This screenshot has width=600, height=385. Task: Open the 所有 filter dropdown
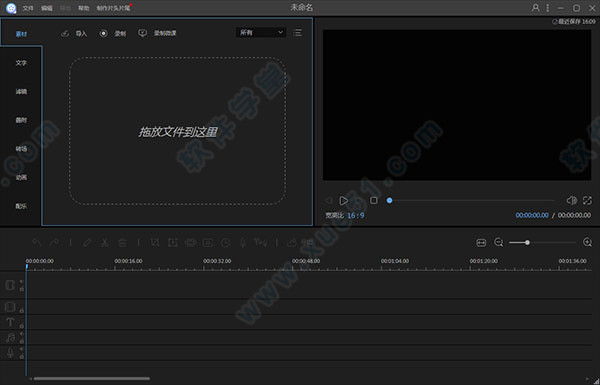[x=261, y=33]
